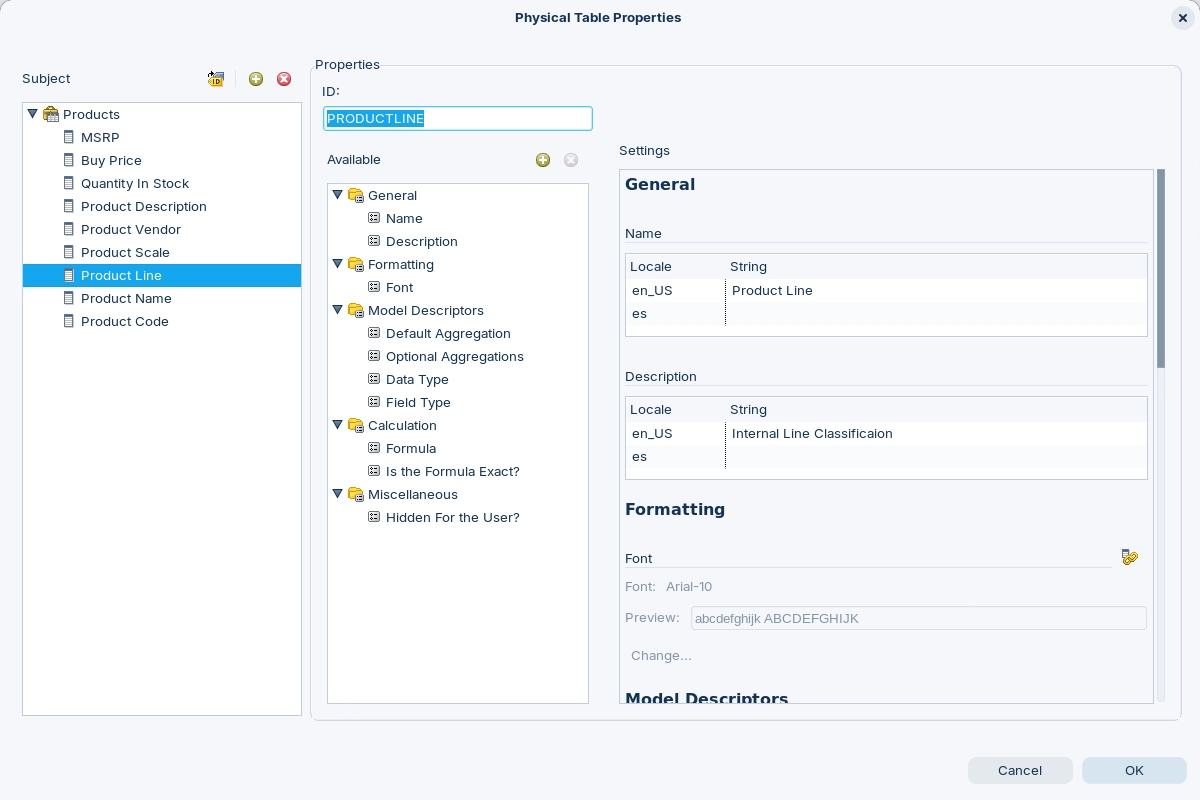Screen dimensions: 1200x800
Task: Click the ID editor icon beside Subject
Action: [216, 79]
